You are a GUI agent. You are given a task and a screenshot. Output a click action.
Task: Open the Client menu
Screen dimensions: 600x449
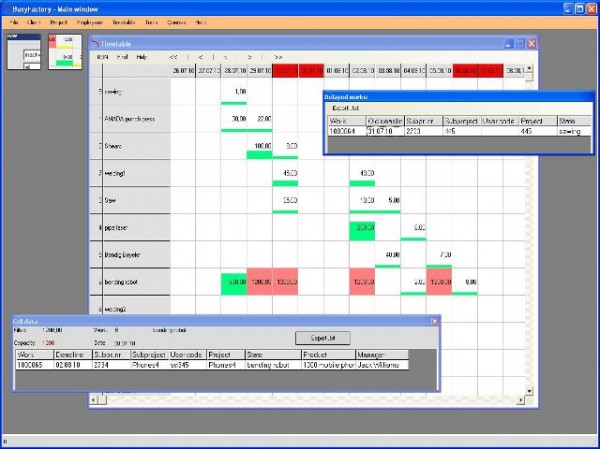click(34, 23)
